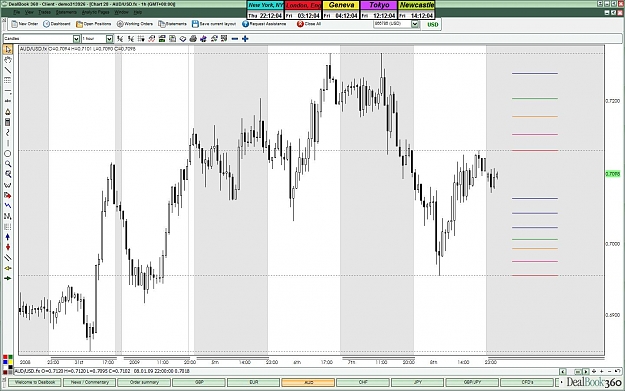
Task: Switch to the AUD tab
Action: point(308,382)
